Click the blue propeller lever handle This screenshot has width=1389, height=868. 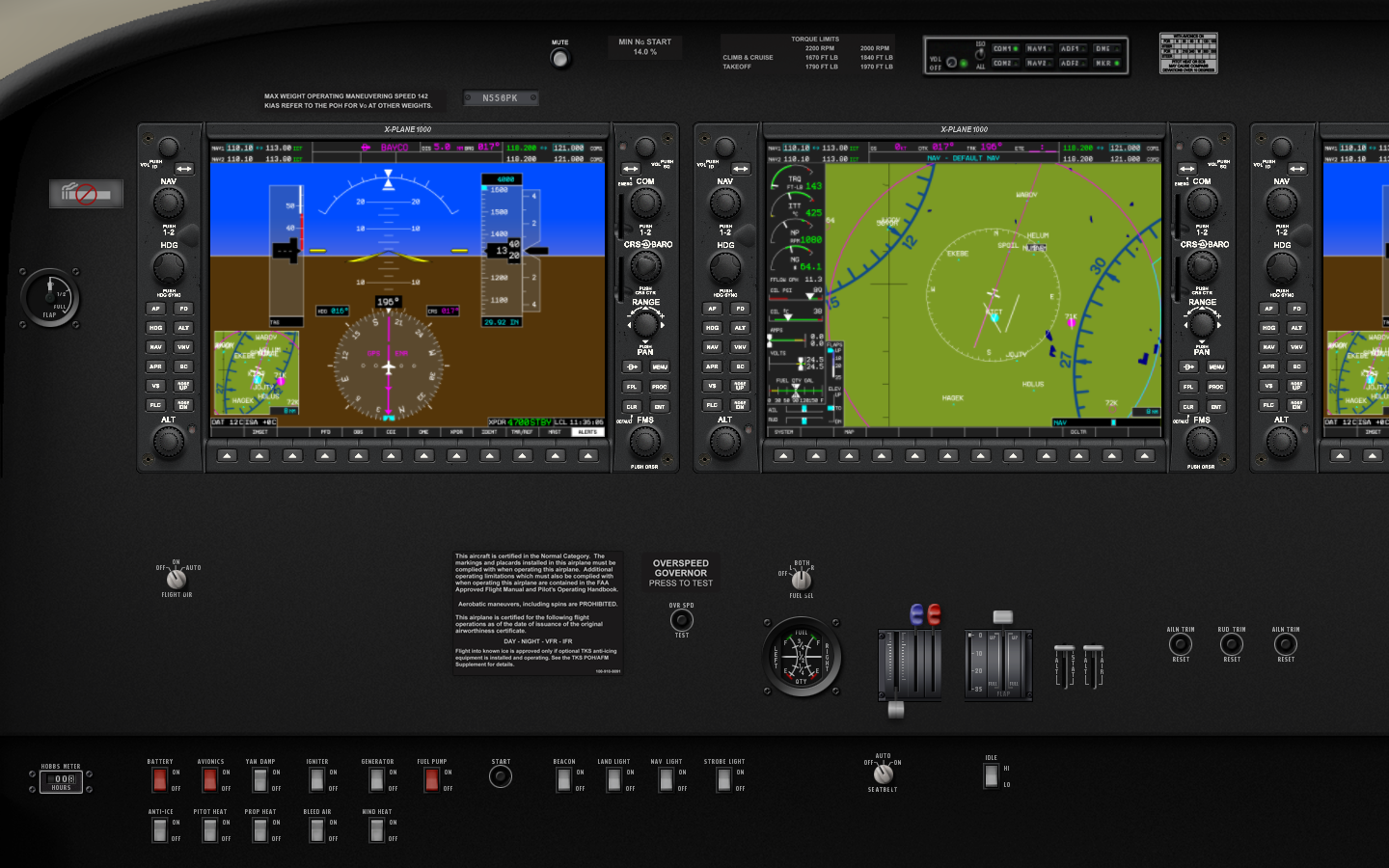[x=917, y=613]
